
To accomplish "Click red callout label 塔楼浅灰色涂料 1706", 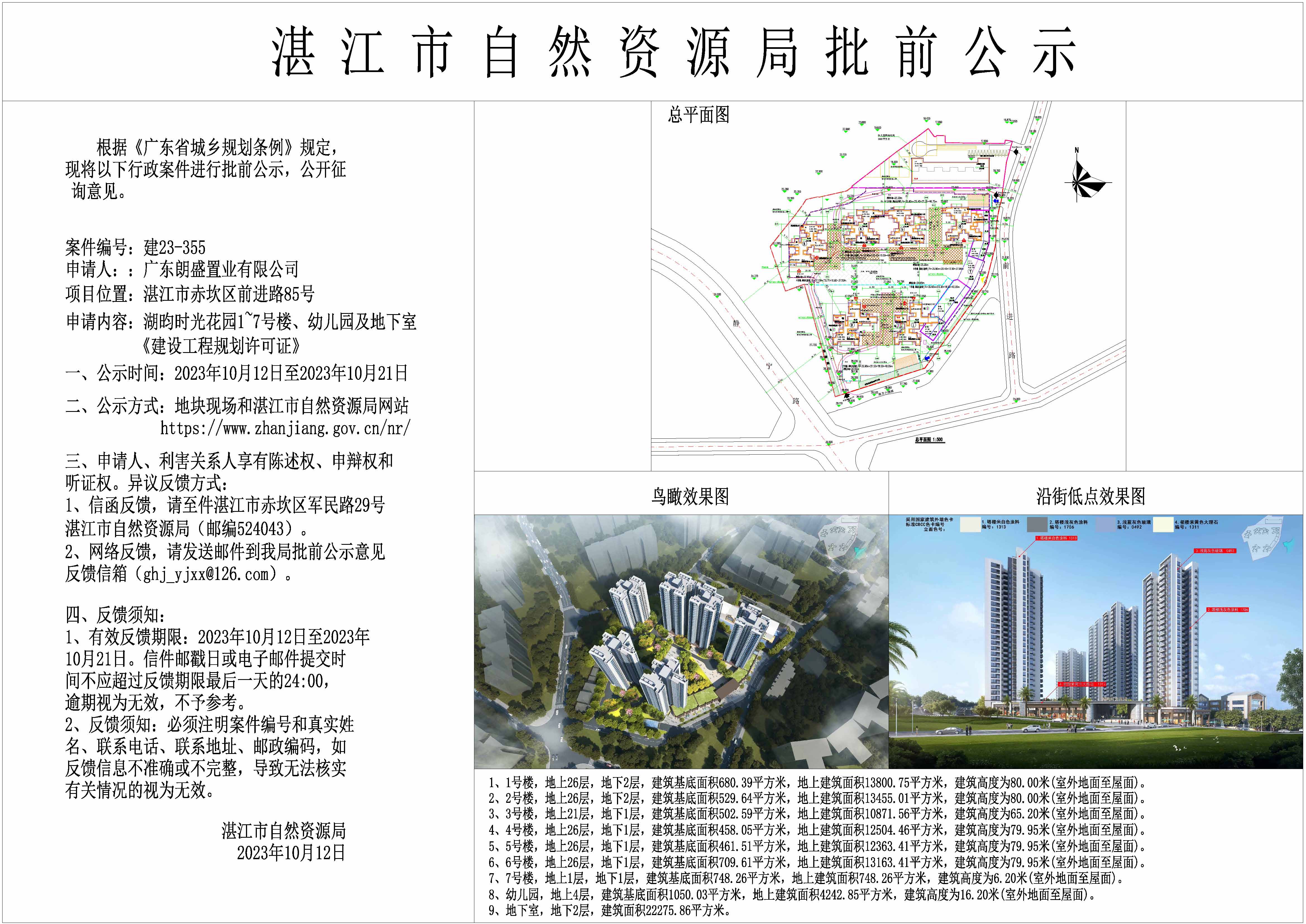I will (x=1227, y=609).
